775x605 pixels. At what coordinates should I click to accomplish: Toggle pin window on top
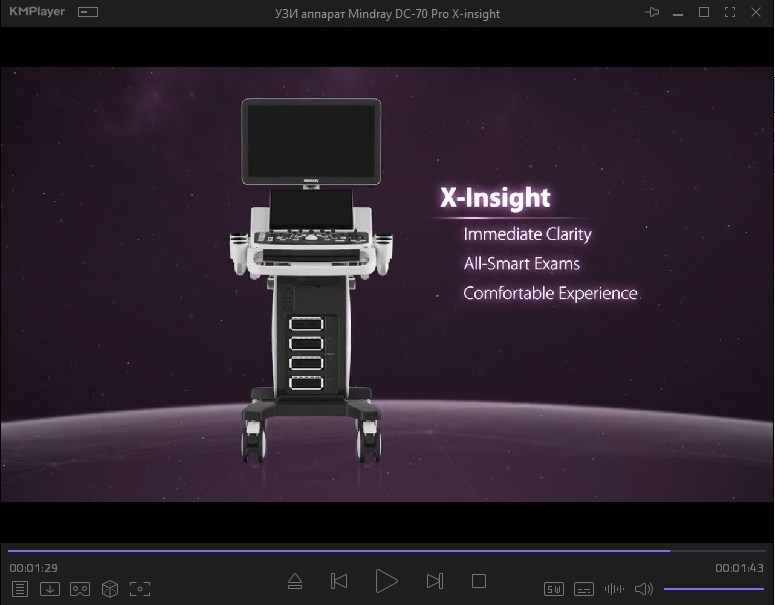653,13
